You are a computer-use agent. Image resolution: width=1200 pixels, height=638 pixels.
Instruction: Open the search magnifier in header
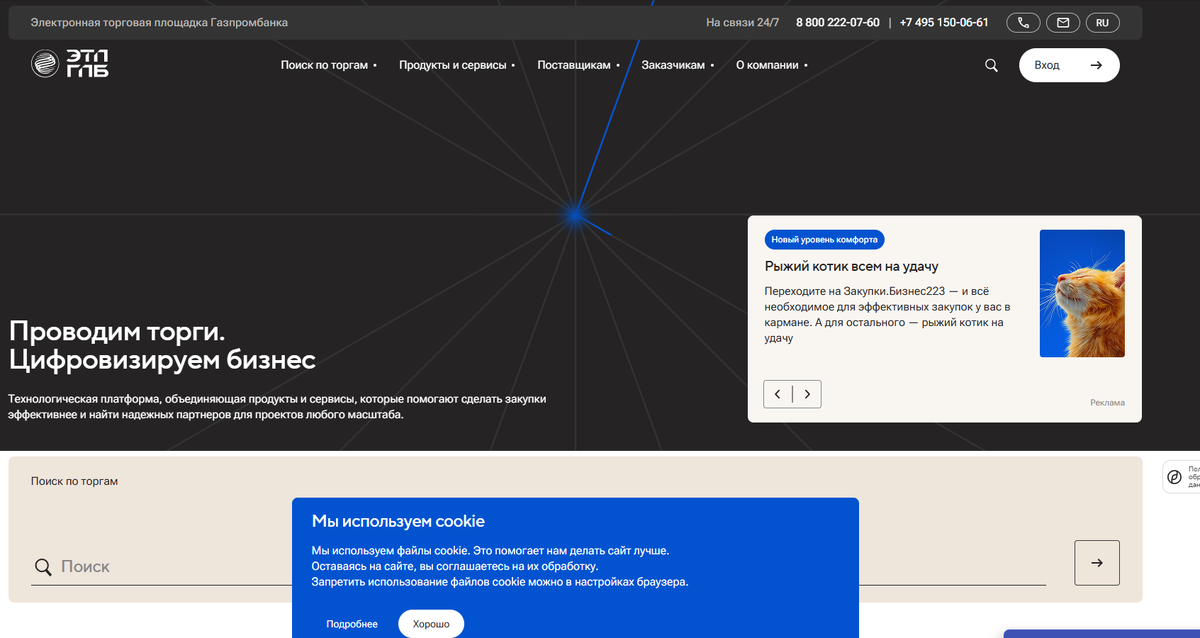tap(991, 65)
